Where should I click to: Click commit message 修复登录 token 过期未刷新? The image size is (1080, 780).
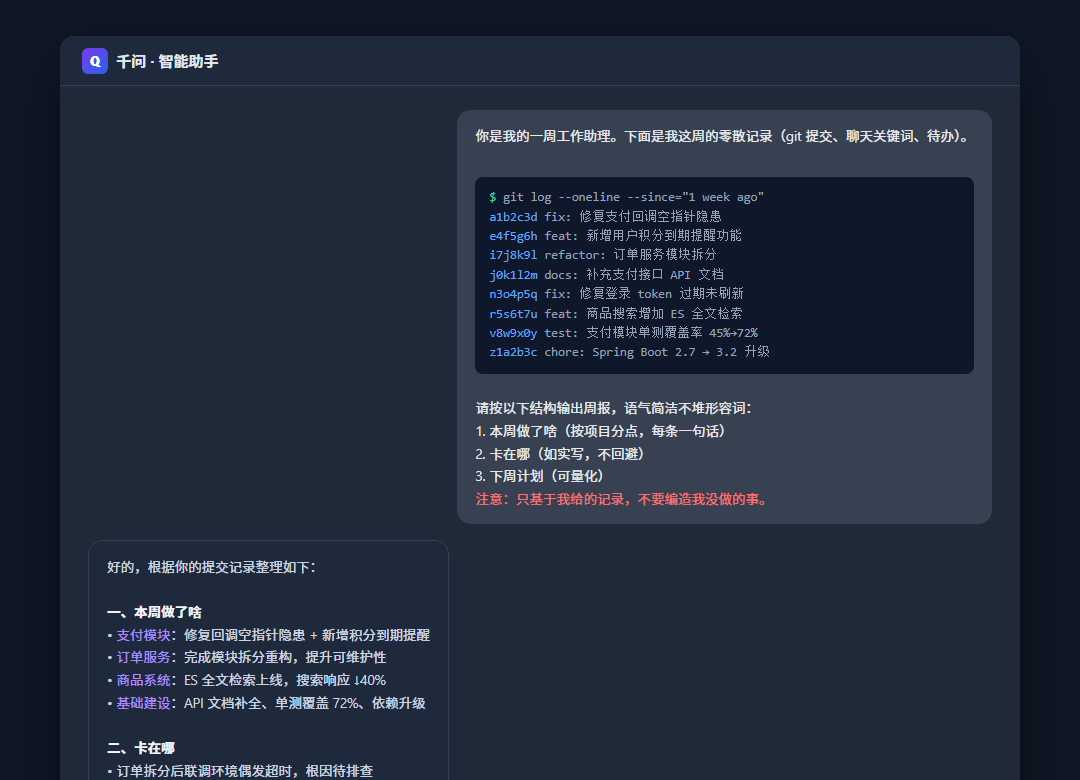661,294
